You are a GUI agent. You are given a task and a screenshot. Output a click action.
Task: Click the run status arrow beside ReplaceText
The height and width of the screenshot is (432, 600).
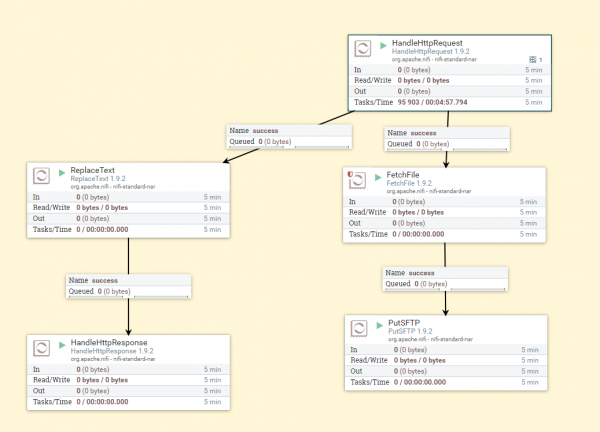pyautogui.click(x=61, y=171)
